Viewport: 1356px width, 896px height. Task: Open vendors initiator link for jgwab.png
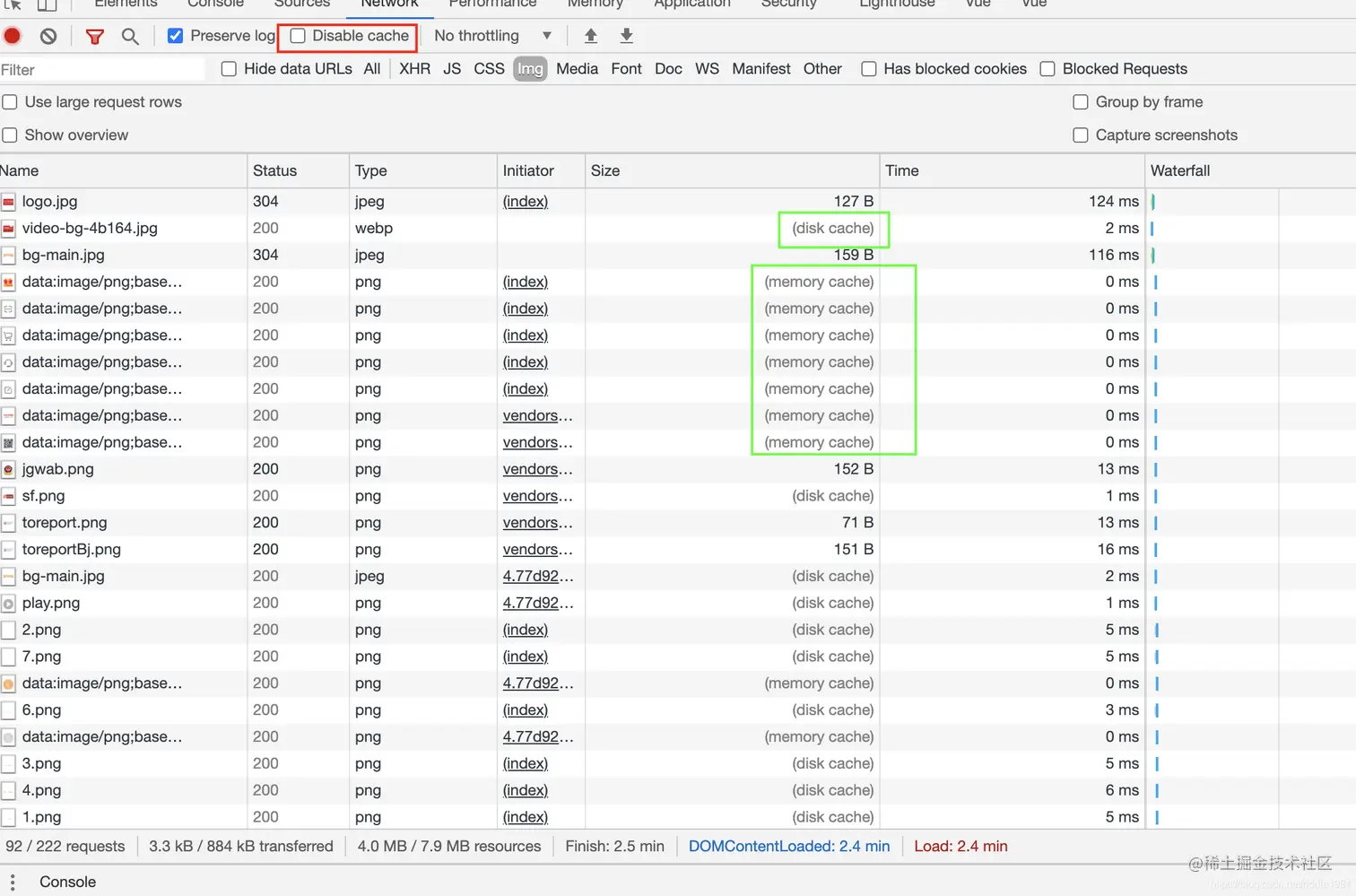[537, 469]
